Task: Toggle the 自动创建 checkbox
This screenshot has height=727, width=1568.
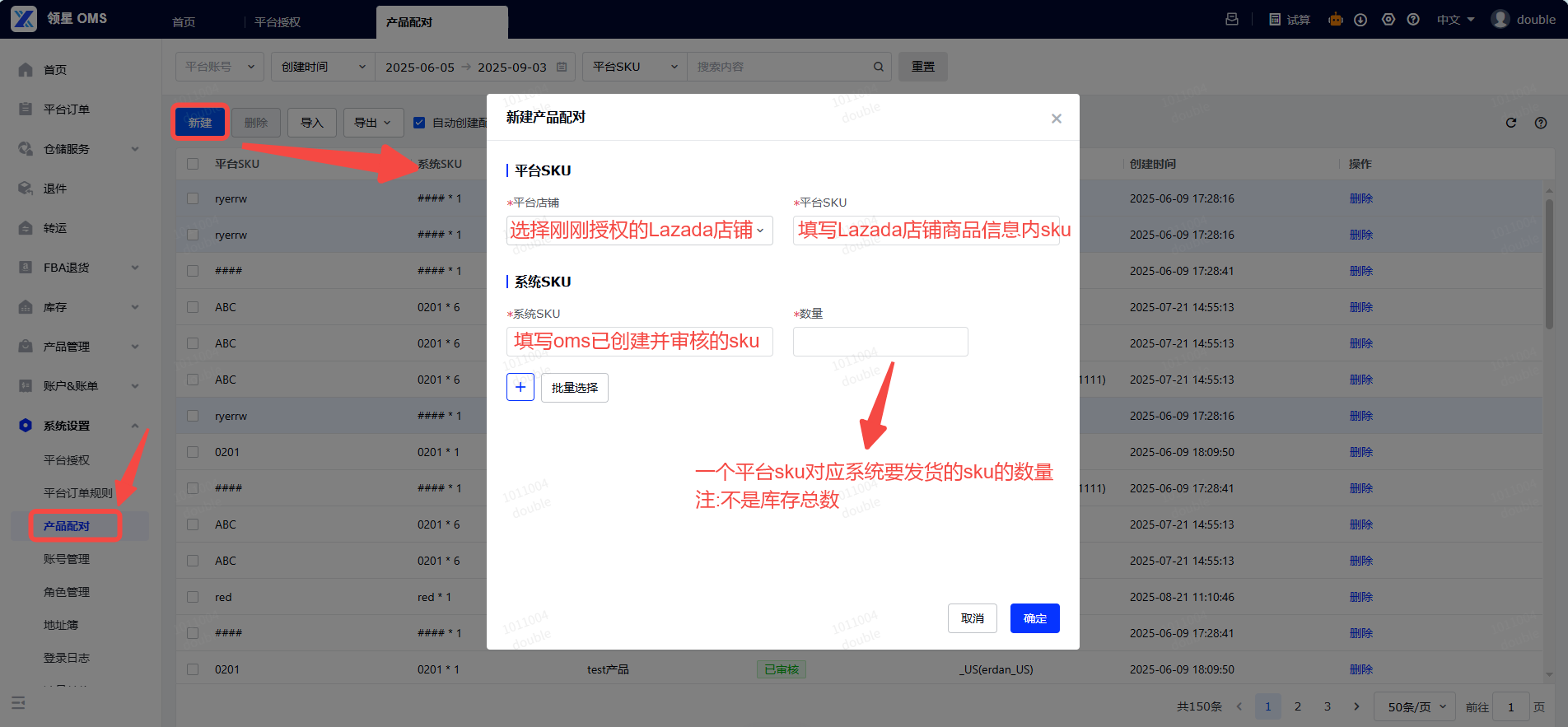Action: [419, 123]
